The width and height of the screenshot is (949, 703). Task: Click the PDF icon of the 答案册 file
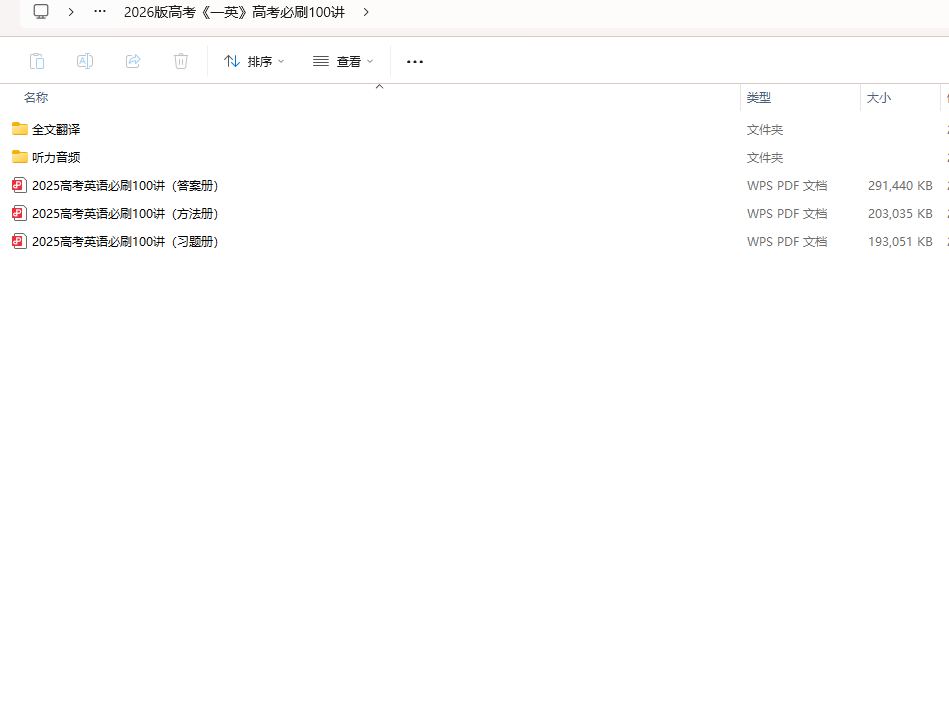pyautogui.click(x=20, y=185)
